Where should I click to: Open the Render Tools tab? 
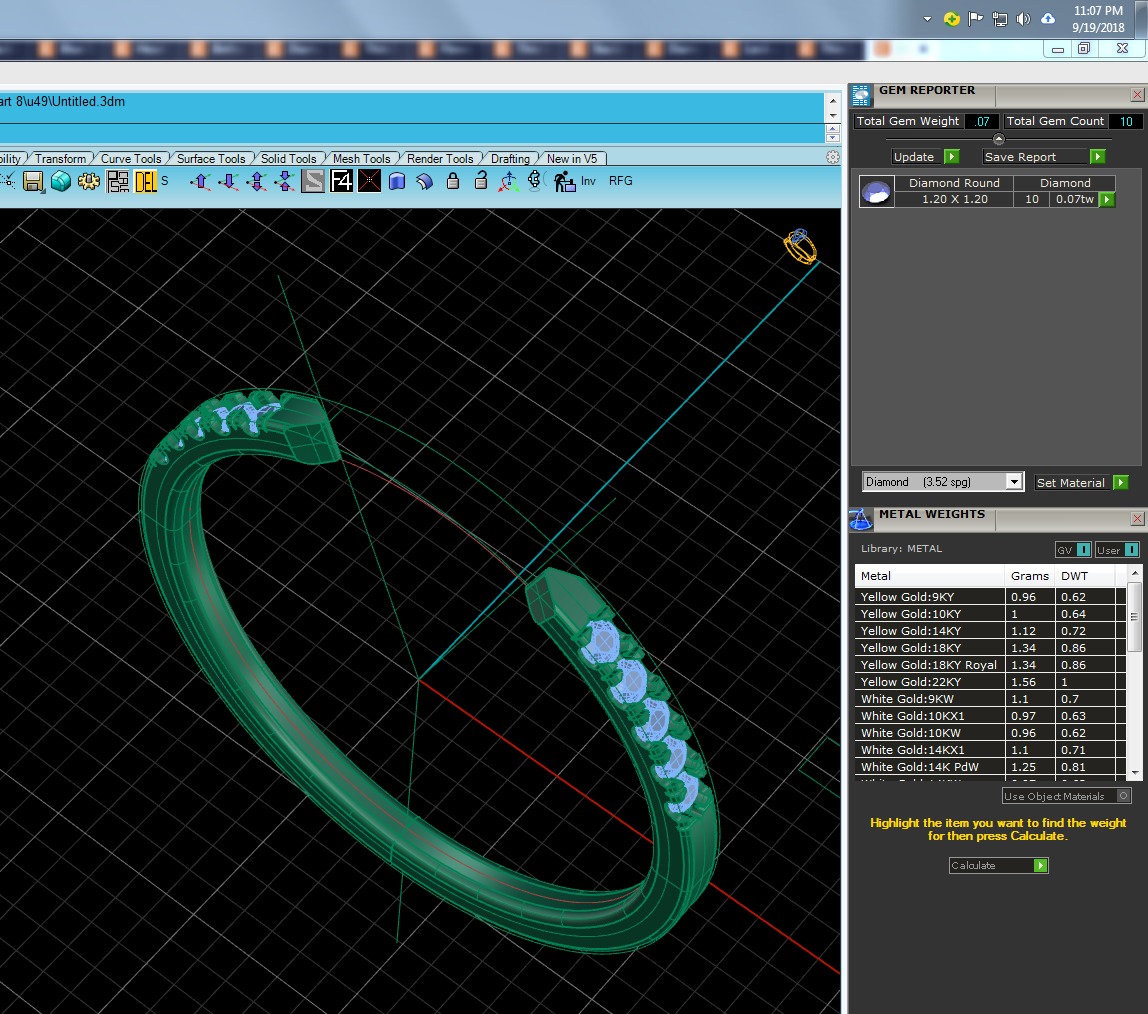[x=439, y=159]
